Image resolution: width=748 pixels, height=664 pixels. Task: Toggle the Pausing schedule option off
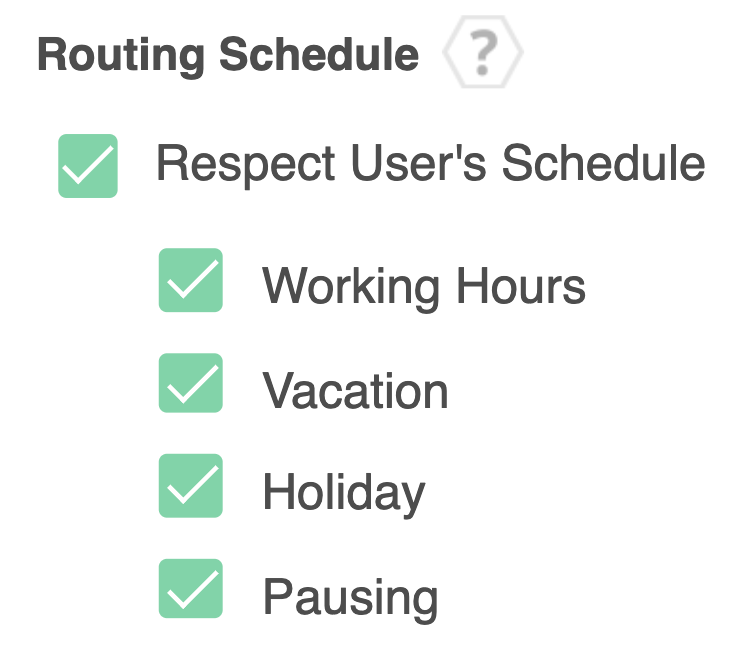[x=190, y=589]
